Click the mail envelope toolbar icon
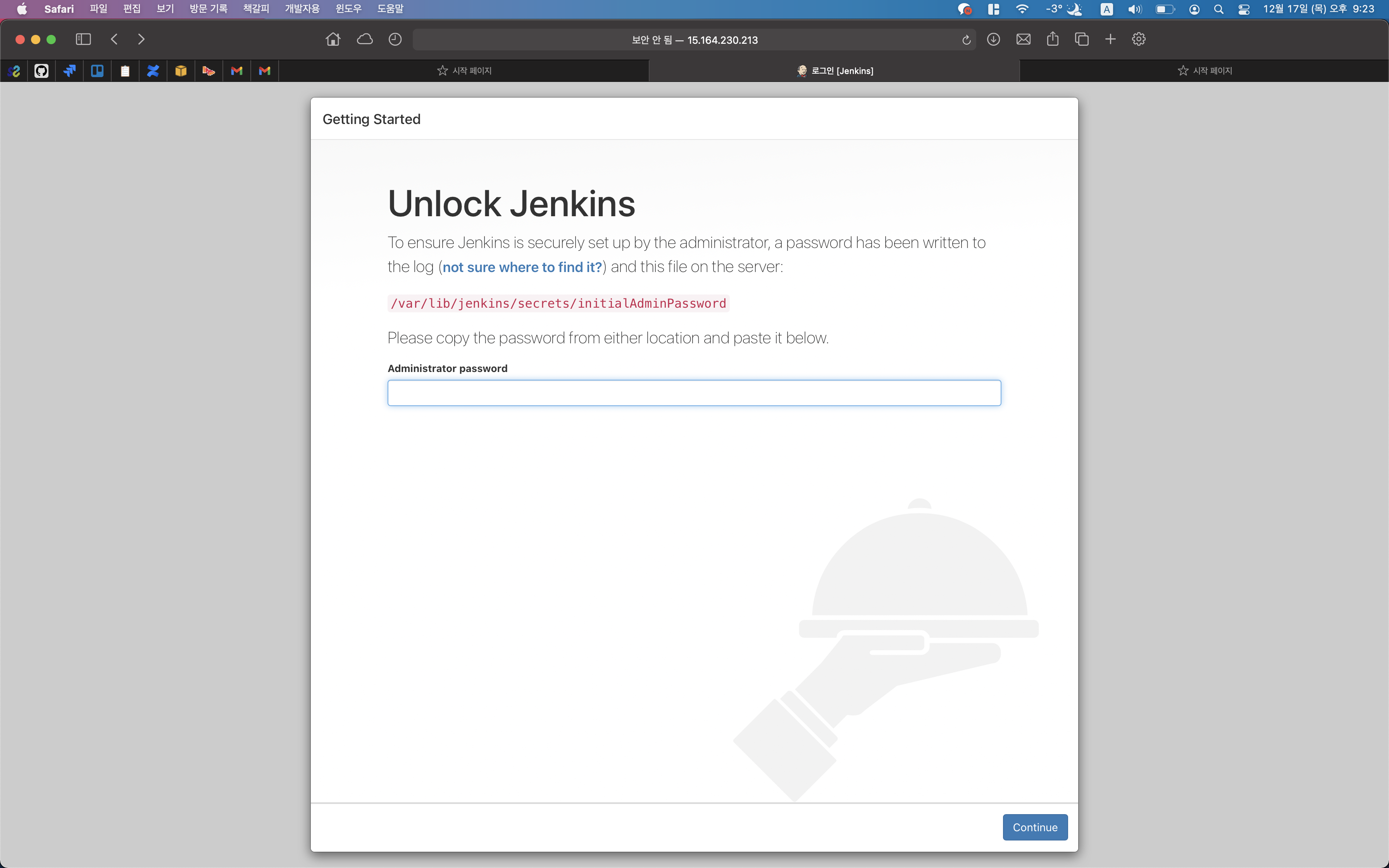This screenshot has width=1389, height=868. pos(1024,40)
